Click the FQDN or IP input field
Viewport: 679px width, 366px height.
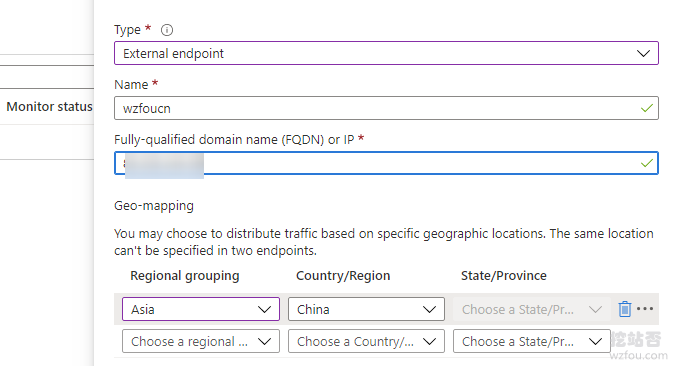tap(386, 163)
